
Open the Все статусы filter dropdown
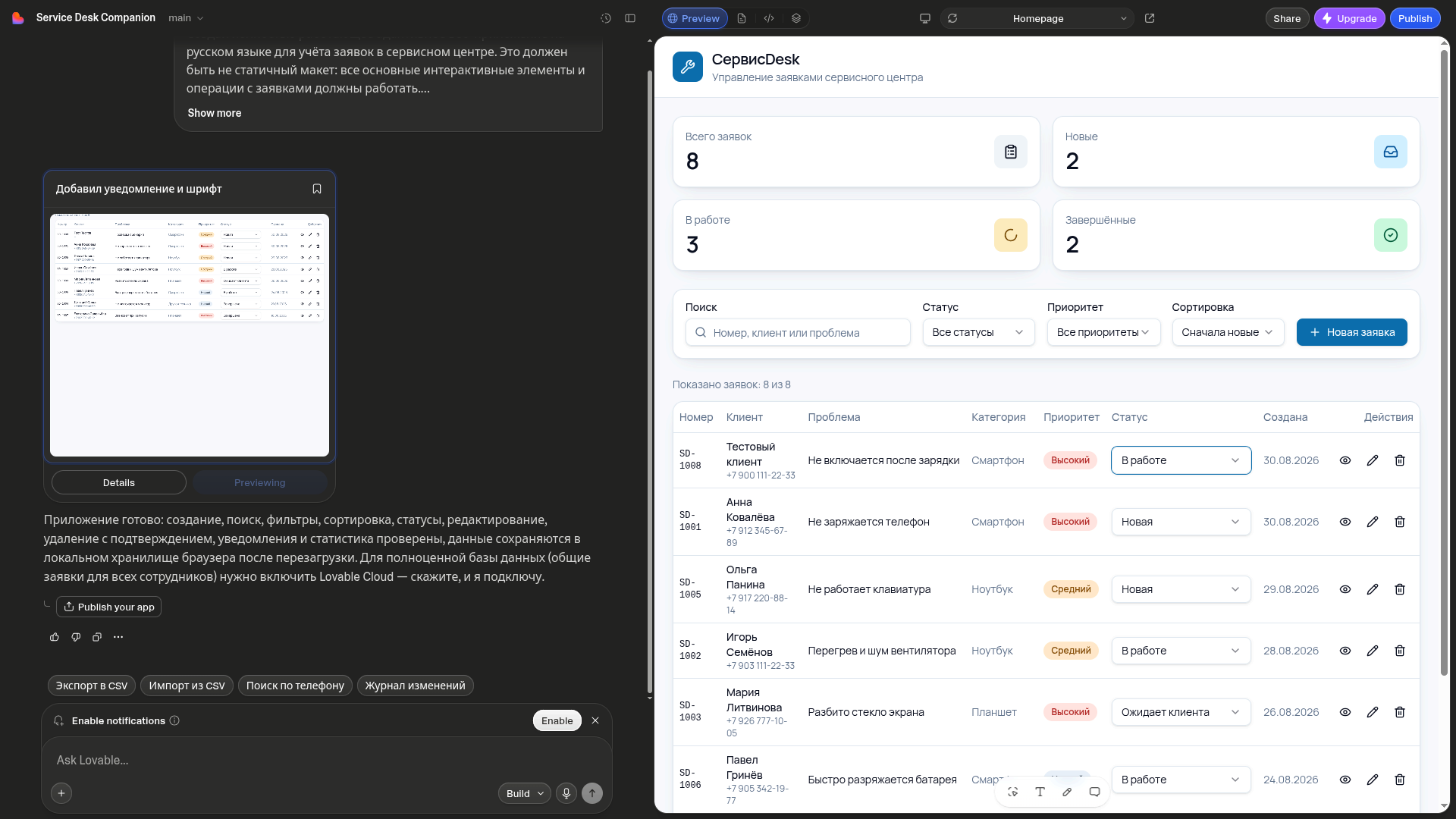[x=978, y=332]
